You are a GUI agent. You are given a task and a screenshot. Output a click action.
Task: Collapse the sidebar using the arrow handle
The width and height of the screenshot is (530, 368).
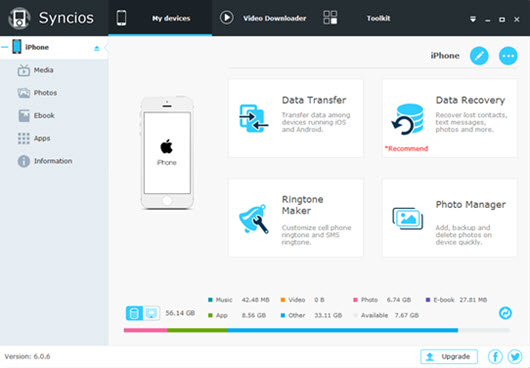(x=106, y=48)
